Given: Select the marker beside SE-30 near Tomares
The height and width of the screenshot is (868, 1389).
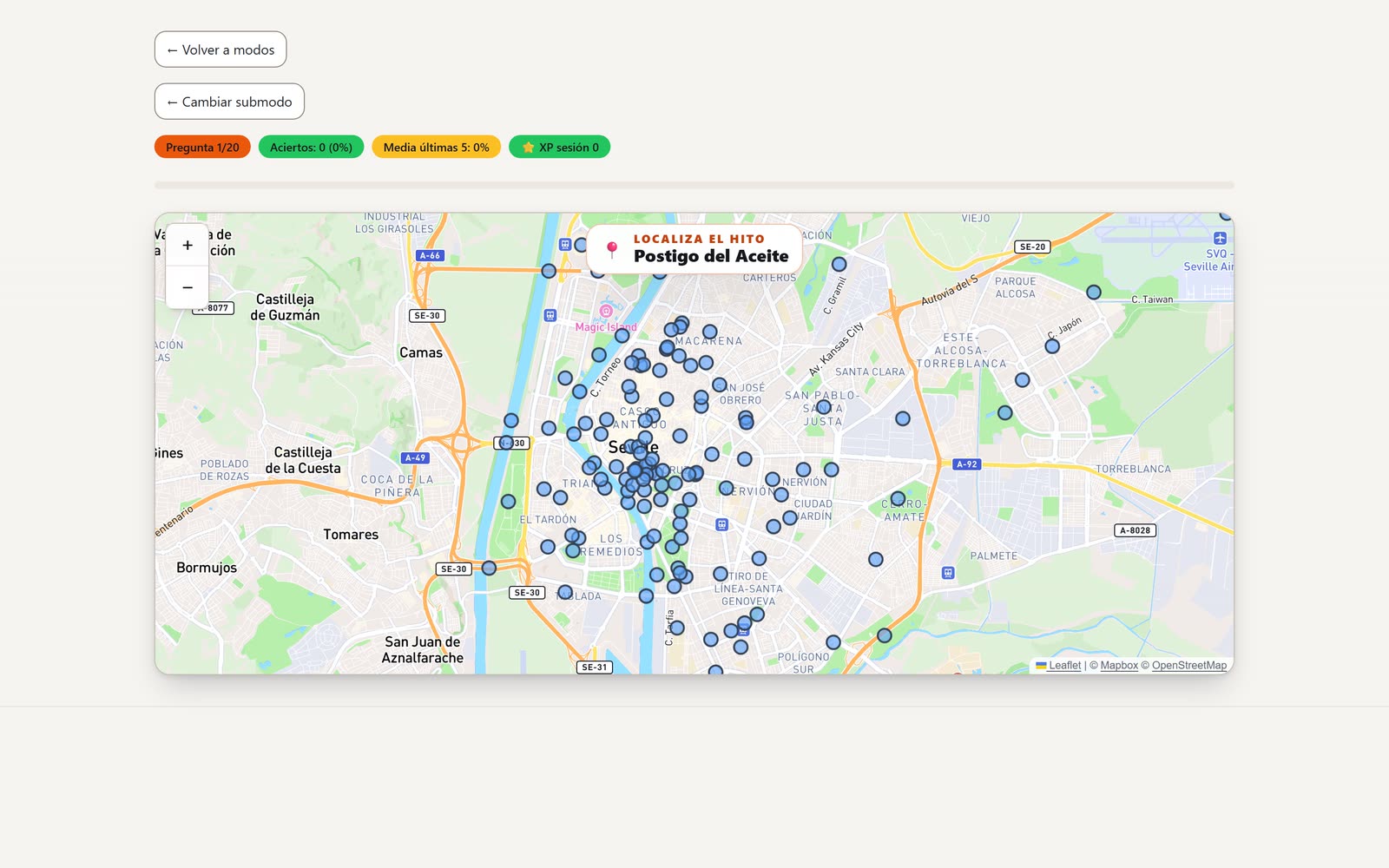Looking at the screenshot, I should coord(489,569).
